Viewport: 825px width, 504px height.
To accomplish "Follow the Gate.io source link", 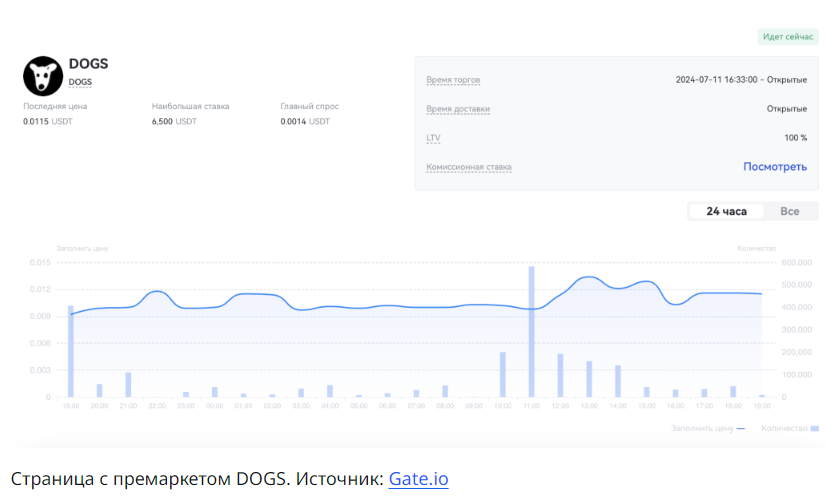I will tap(418, 479).
